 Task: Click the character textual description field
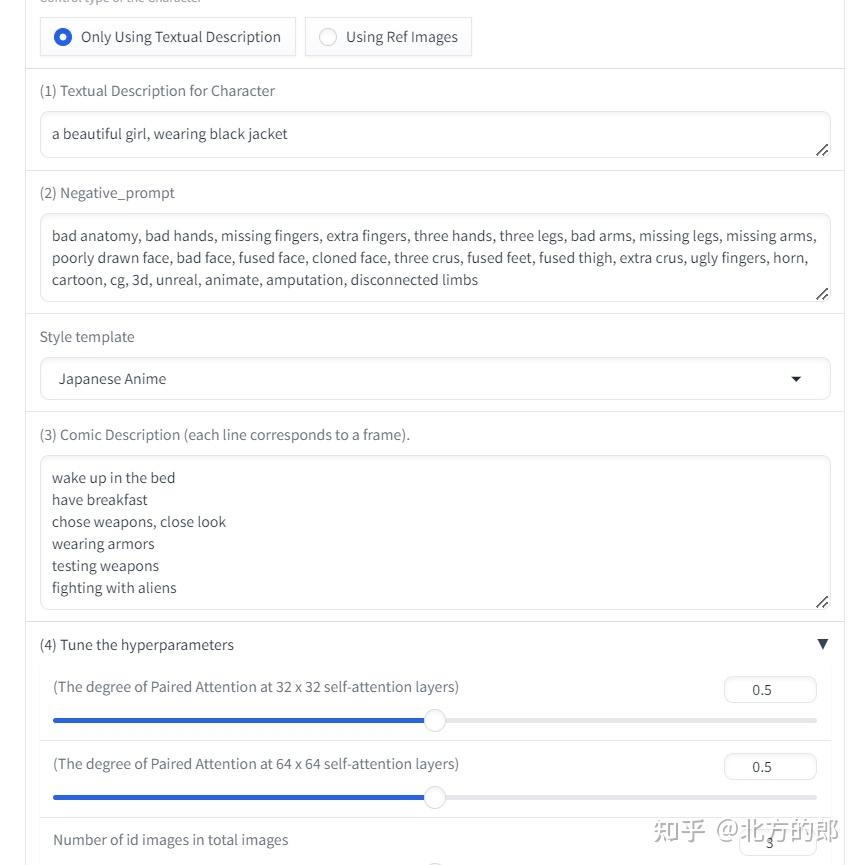pyautogui.click(x=420, y=134)
